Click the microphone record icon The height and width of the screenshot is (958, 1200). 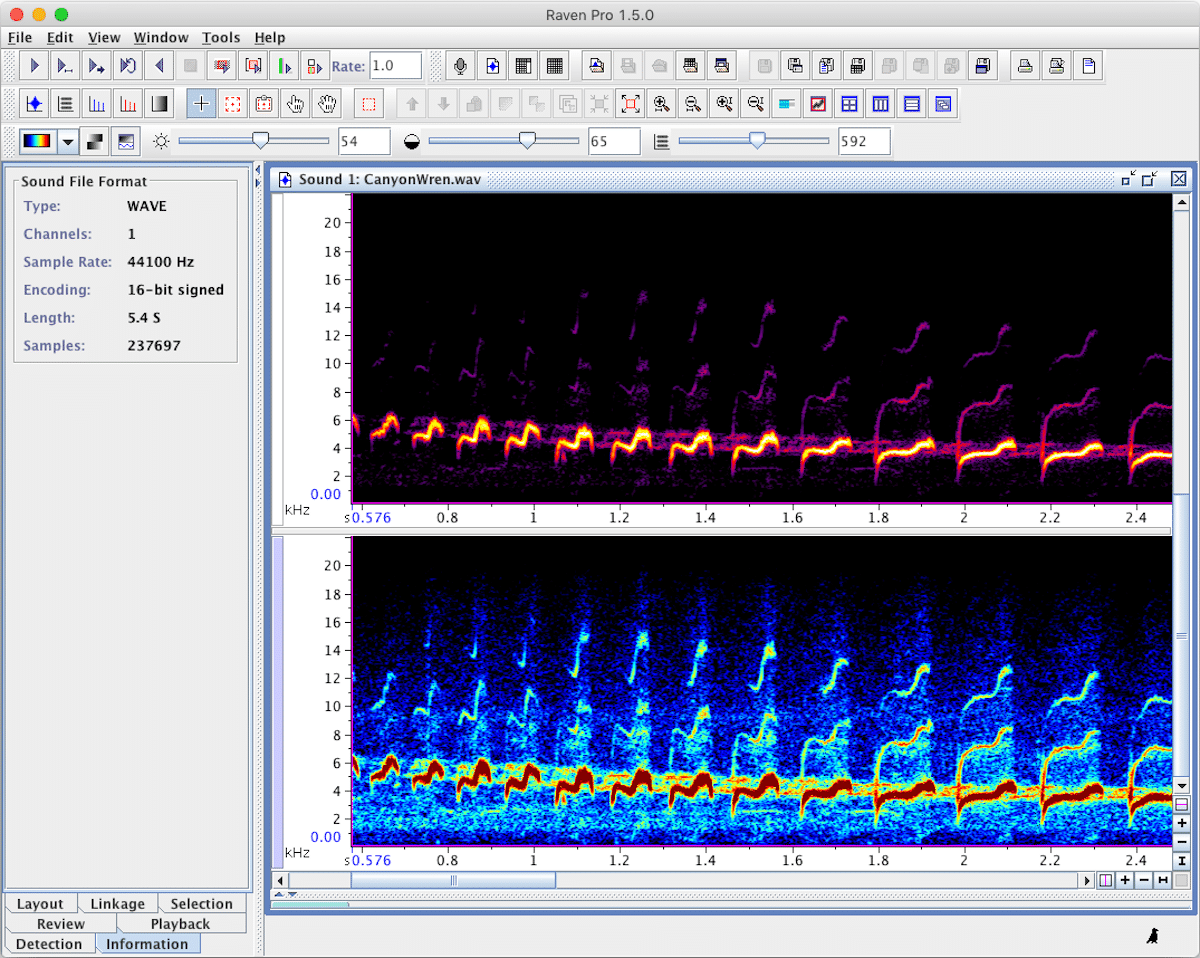click(460, 66)
